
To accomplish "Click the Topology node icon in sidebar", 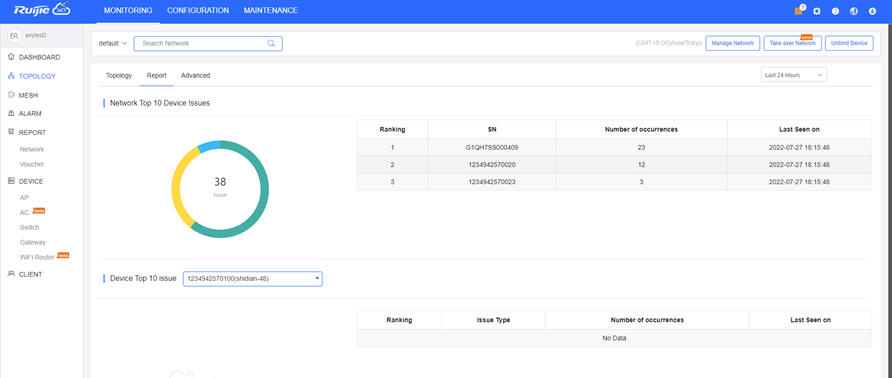I will [11, 76].
